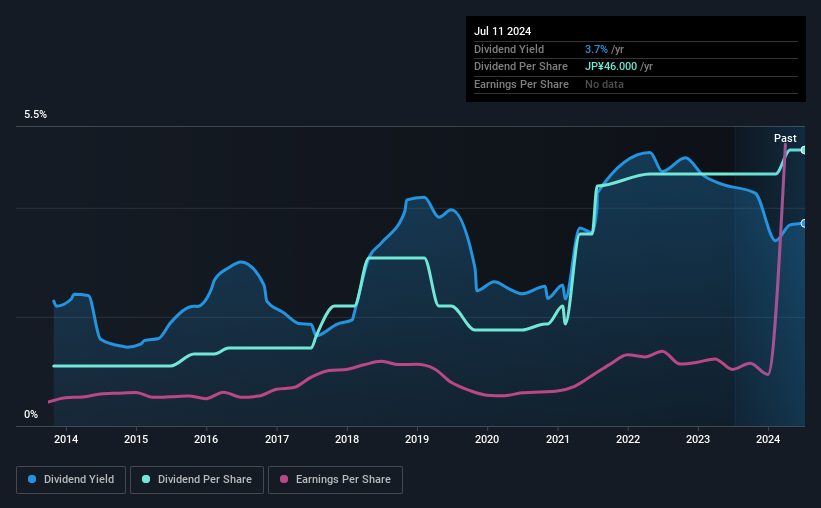Viewport: 821px width, 508px height.
Task: Click the 2023 x-axis label
Action: coord(698,439)
